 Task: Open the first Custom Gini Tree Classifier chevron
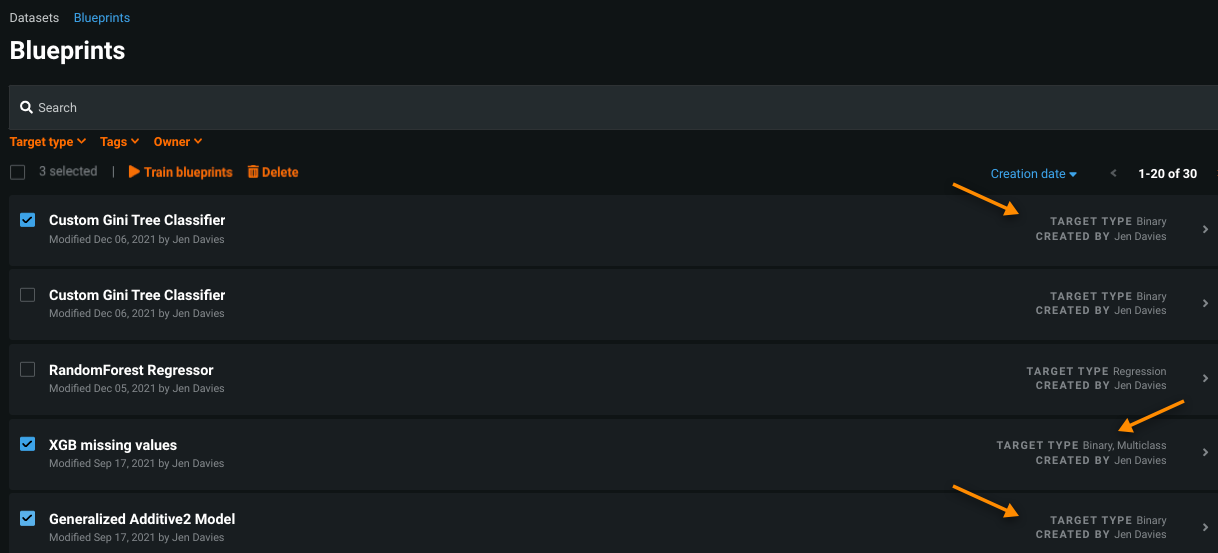coord(1205,229)
